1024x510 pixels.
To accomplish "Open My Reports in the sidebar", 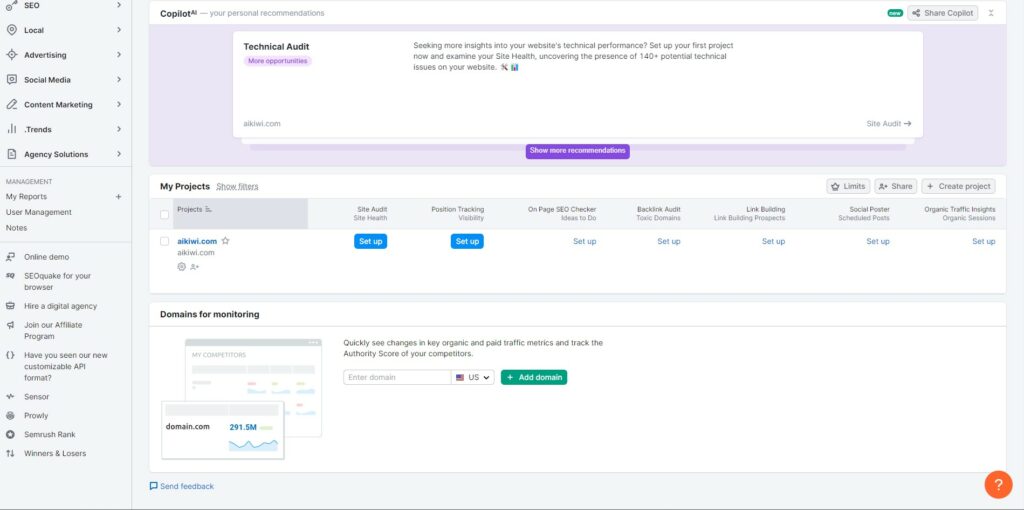I will [26, 197].
